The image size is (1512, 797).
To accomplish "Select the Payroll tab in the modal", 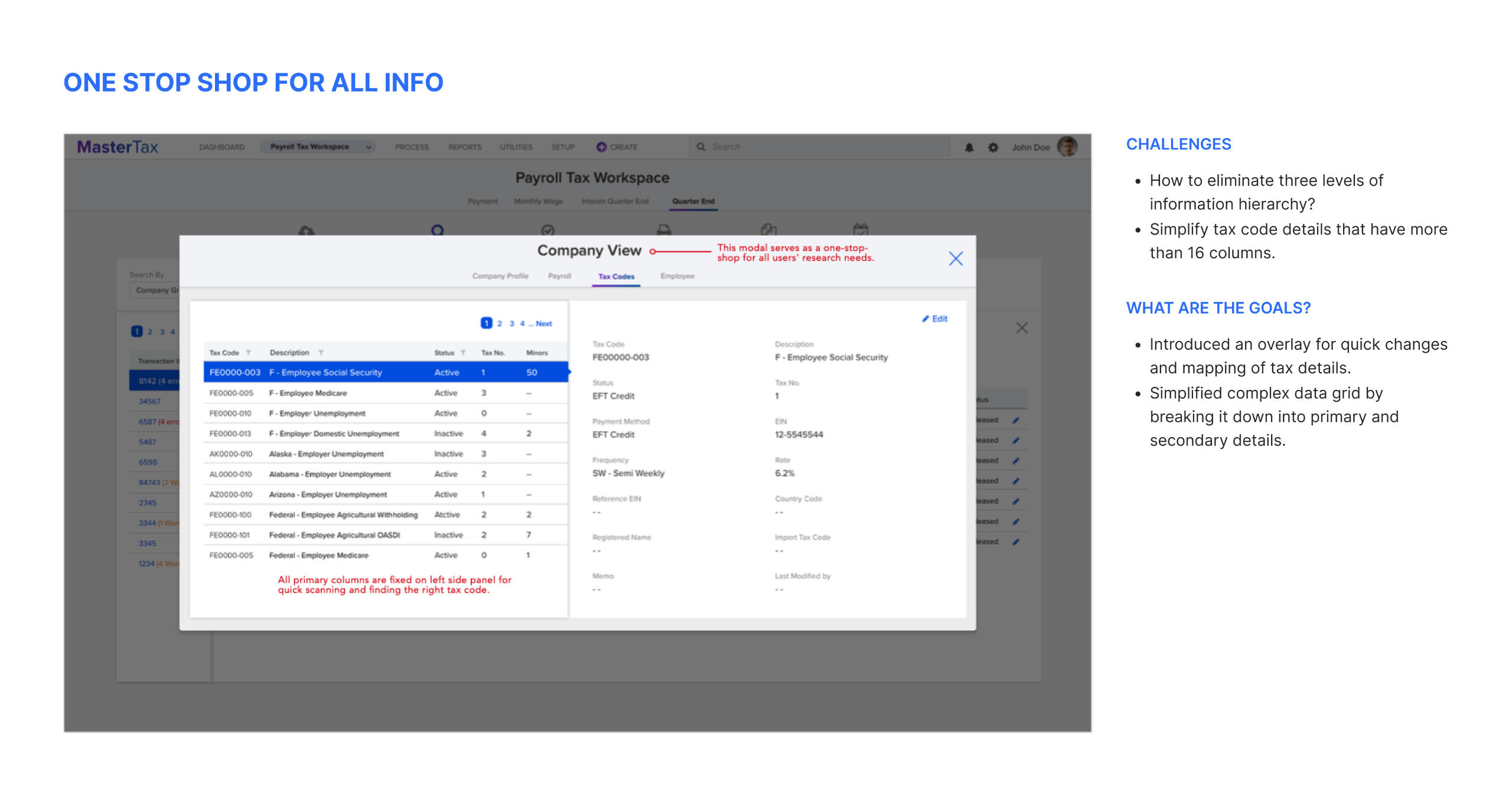I will tap(559, 276).
